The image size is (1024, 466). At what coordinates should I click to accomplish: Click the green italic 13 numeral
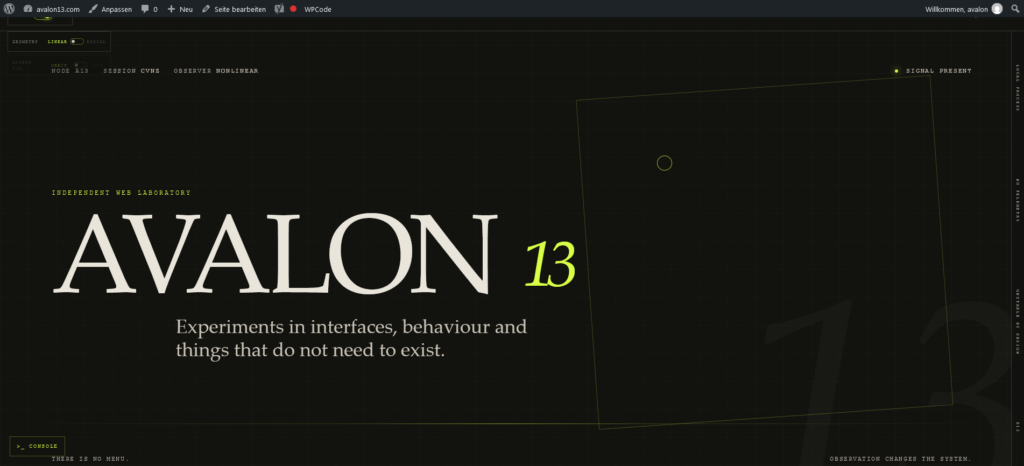[x=550, y=264]
